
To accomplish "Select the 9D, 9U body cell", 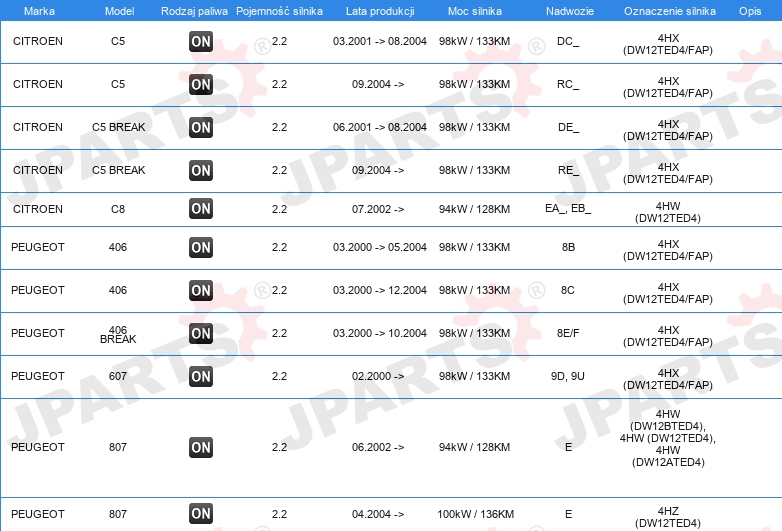I will pyautogui.click(x=568, y=376).
